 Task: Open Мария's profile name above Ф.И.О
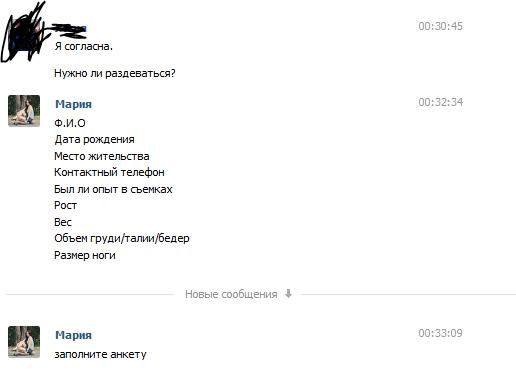pos(73,104)
